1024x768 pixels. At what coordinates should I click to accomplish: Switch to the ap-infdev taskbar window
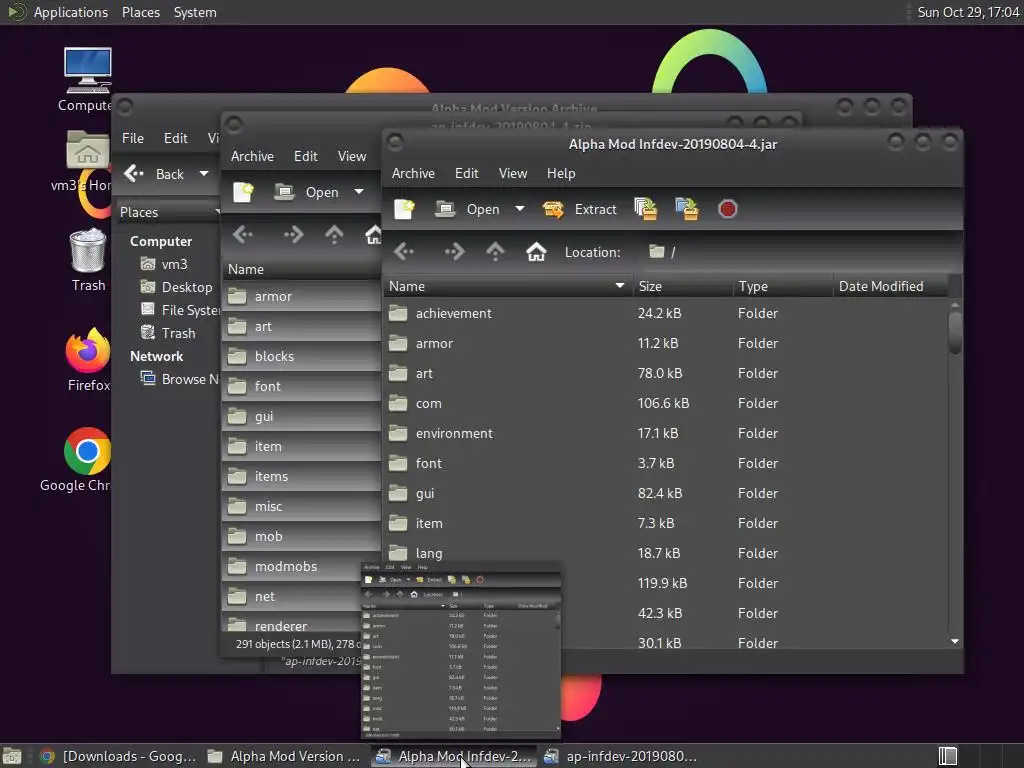(x=621, y=756)
